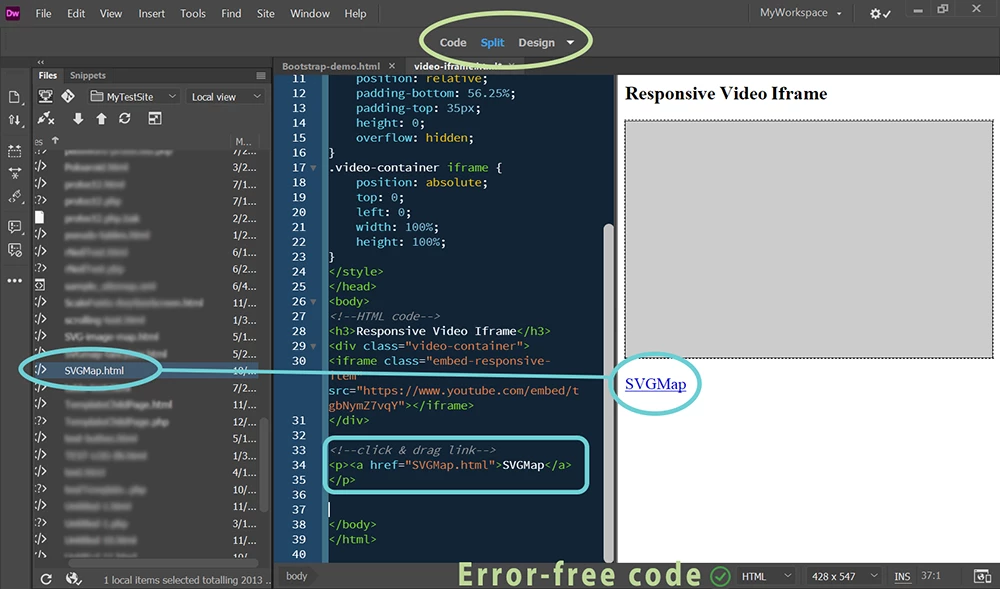Screen dimensions: 1000x589
Task: Click the body tag selector in status bar
Action: click(297, 576)
